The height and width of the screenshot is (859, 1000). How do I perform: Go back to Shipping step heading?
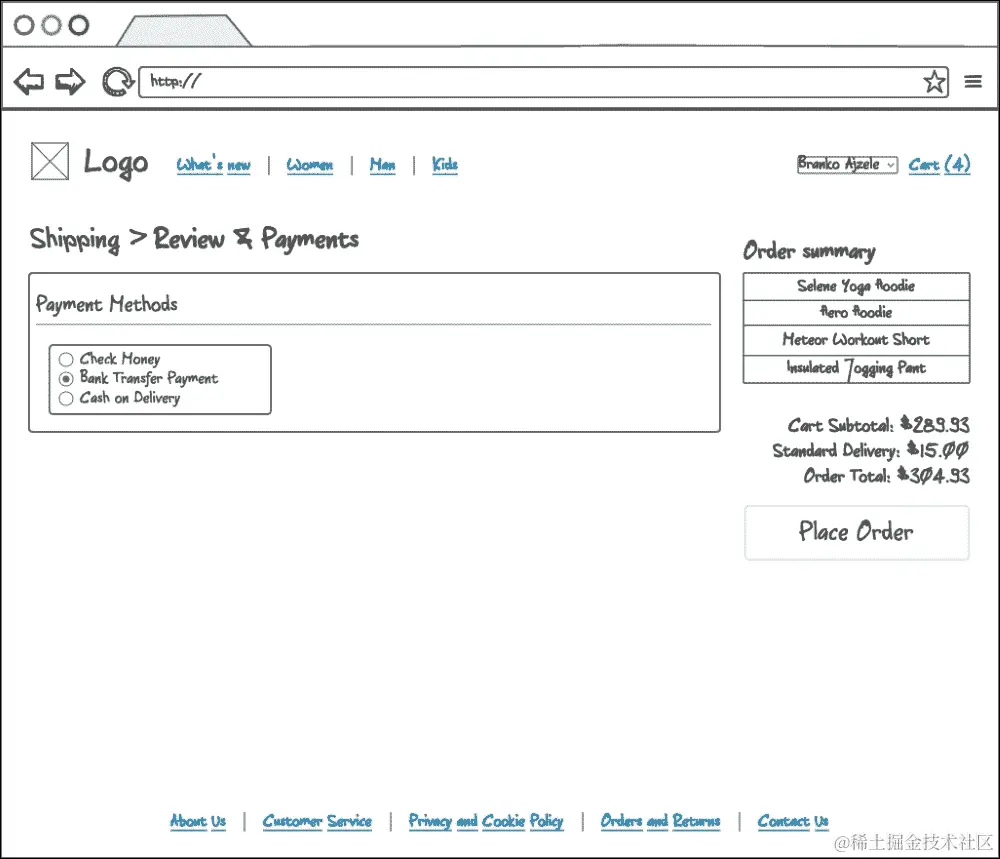coord(75,240)
